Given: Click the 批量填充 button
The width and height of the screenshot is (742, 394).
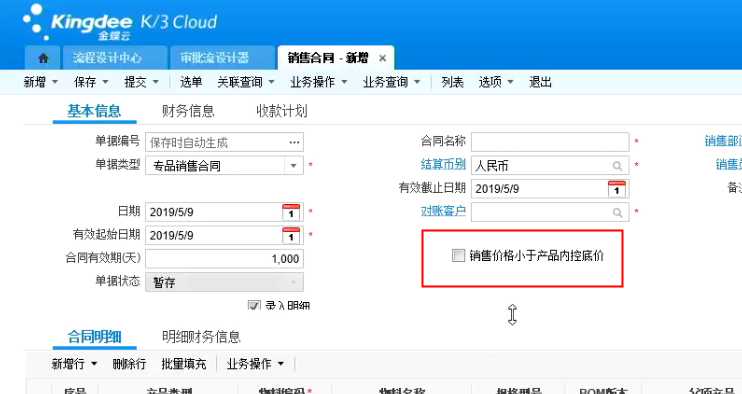Looking at the screenshot, I should point(184,364).
